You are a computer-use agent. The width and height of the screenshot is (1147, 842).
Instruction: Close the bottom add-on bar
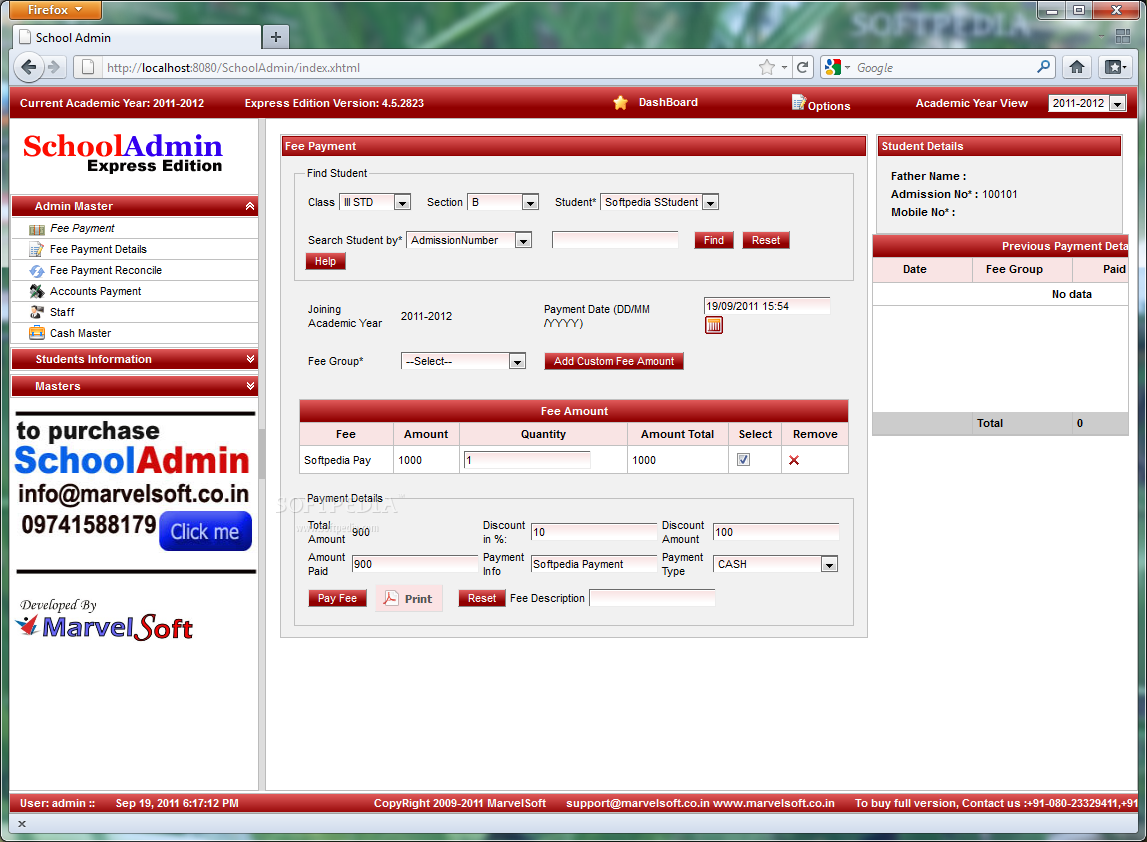[x=22, y=824]
